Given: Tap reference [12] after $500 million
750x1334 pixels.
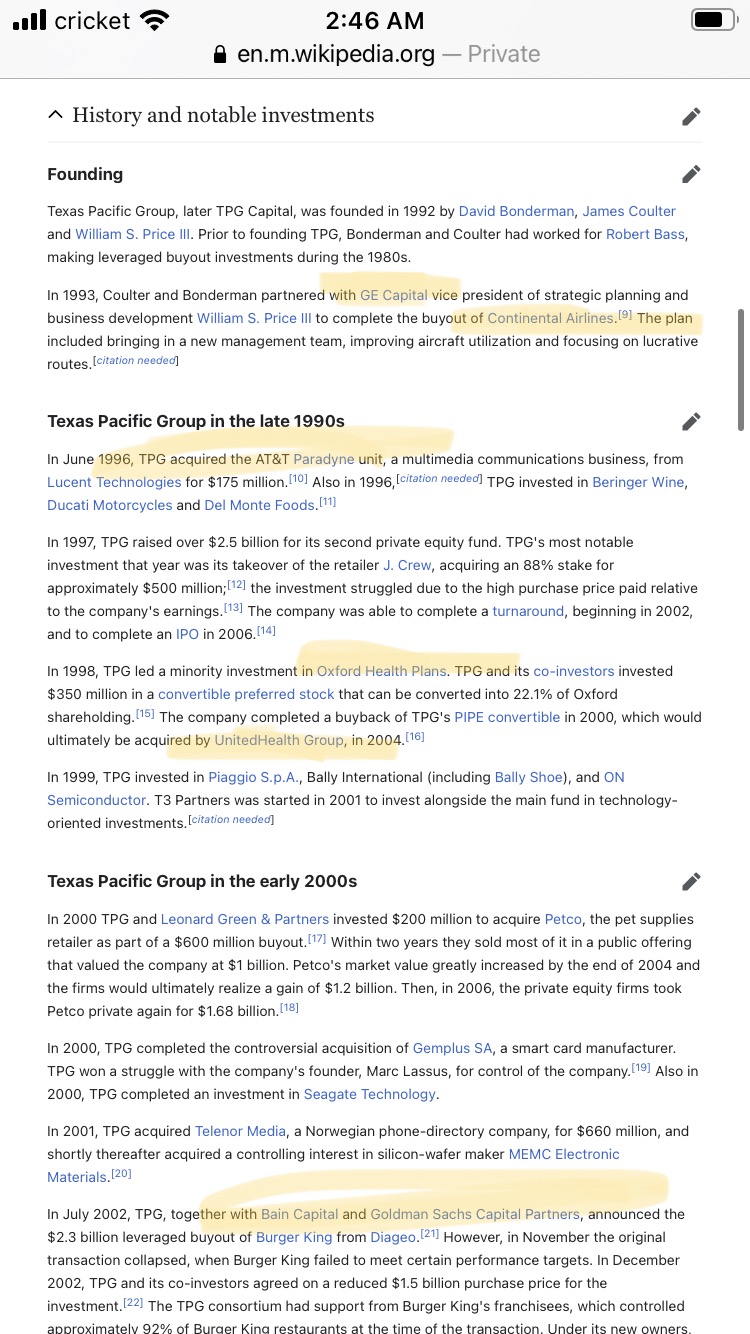Looking at the screenshot, I should click(x=236, y=585).
